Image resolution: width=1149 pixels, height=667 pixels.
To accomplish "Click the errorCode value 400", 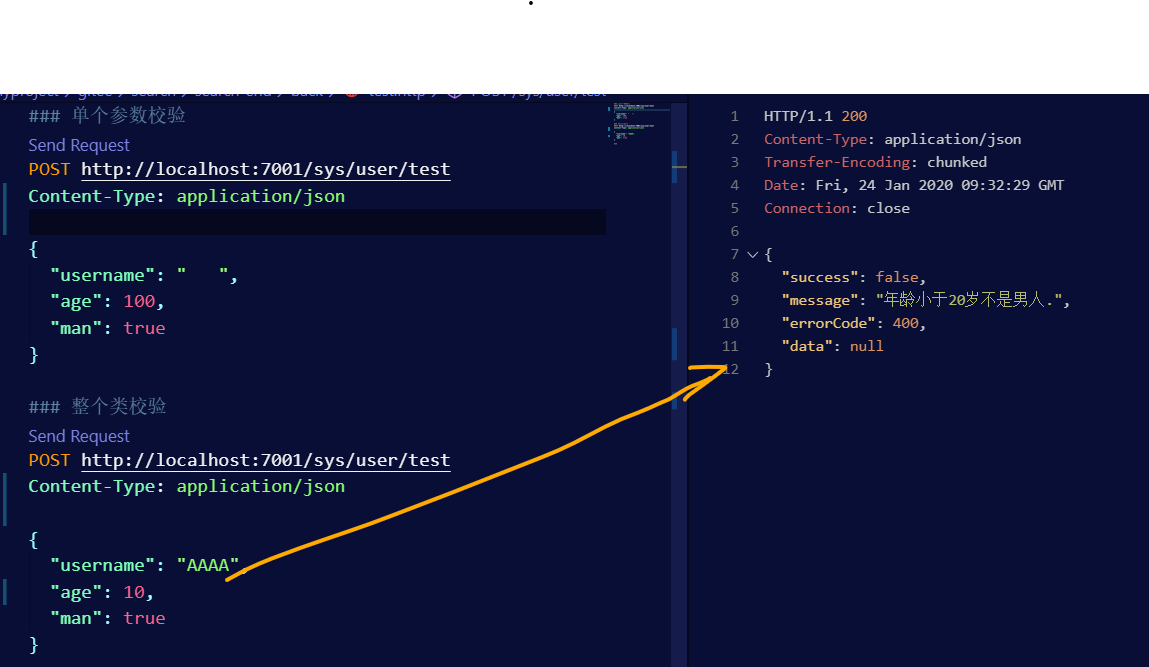I will pos(907,323).
